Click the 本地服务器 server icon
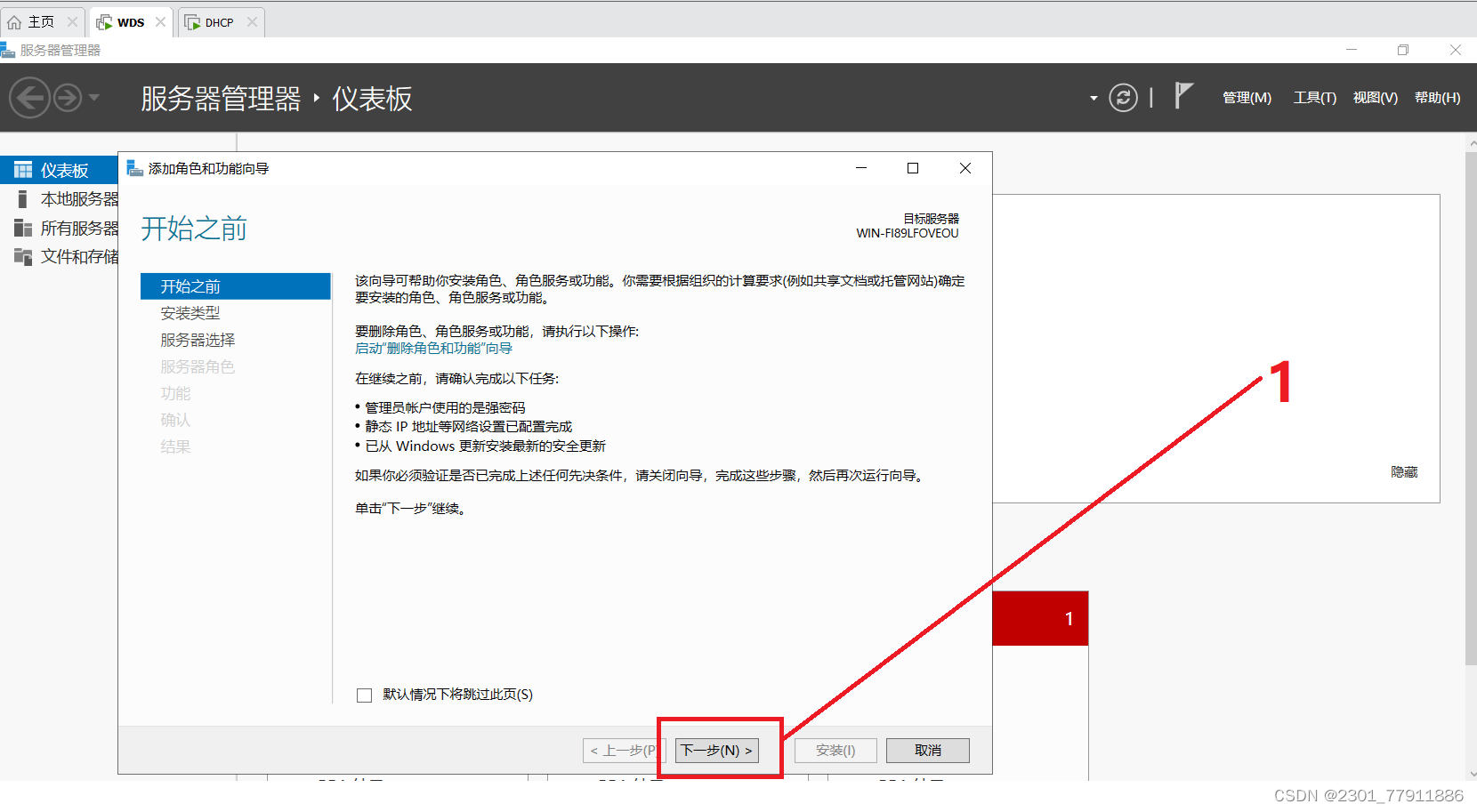This screenshot has height=812, width=1477. [22, 199]
